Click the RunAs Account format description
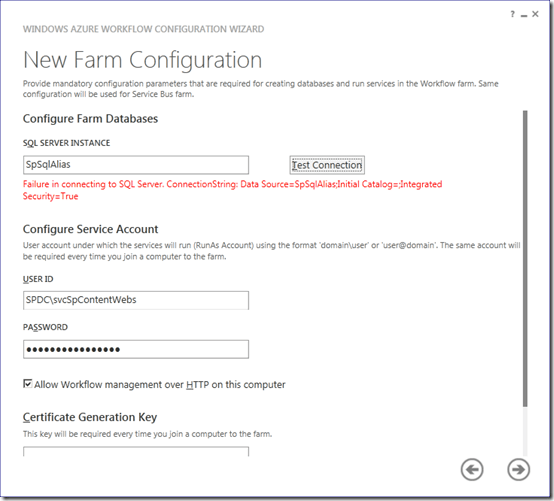This screenshot has width=554, height=501. (271, 251)
